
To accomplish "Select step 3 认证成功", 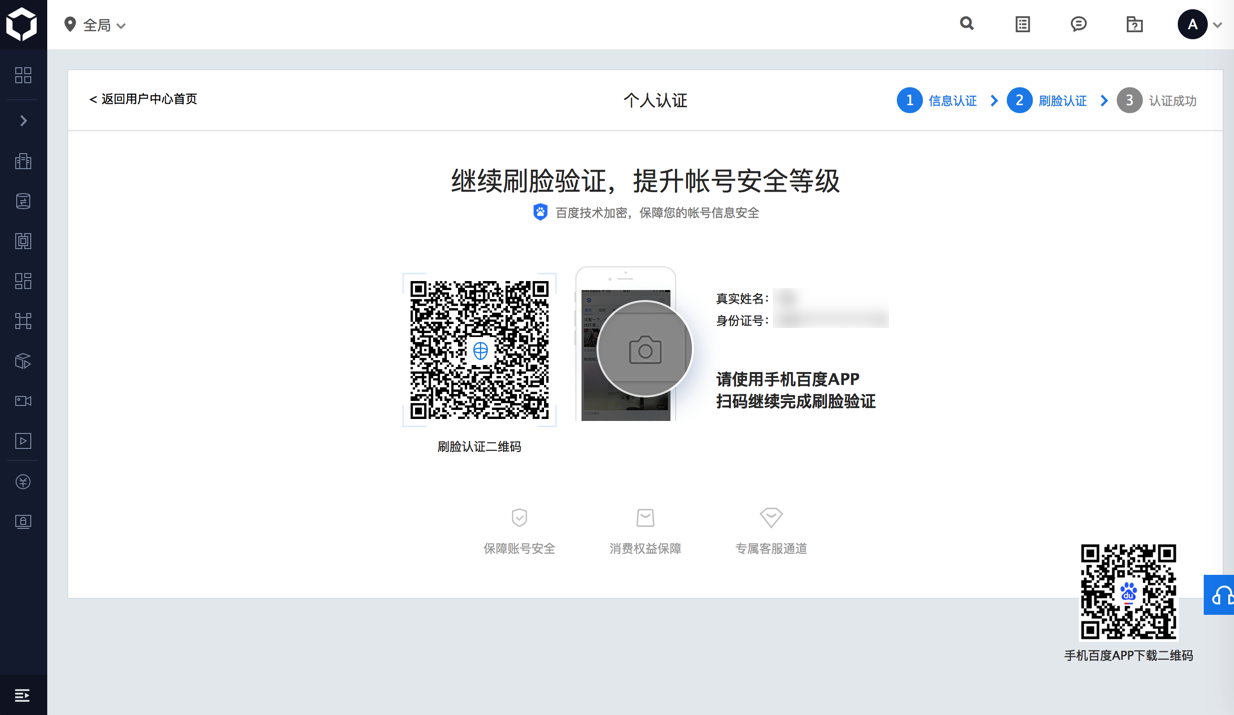I will tap(1157, 100).
